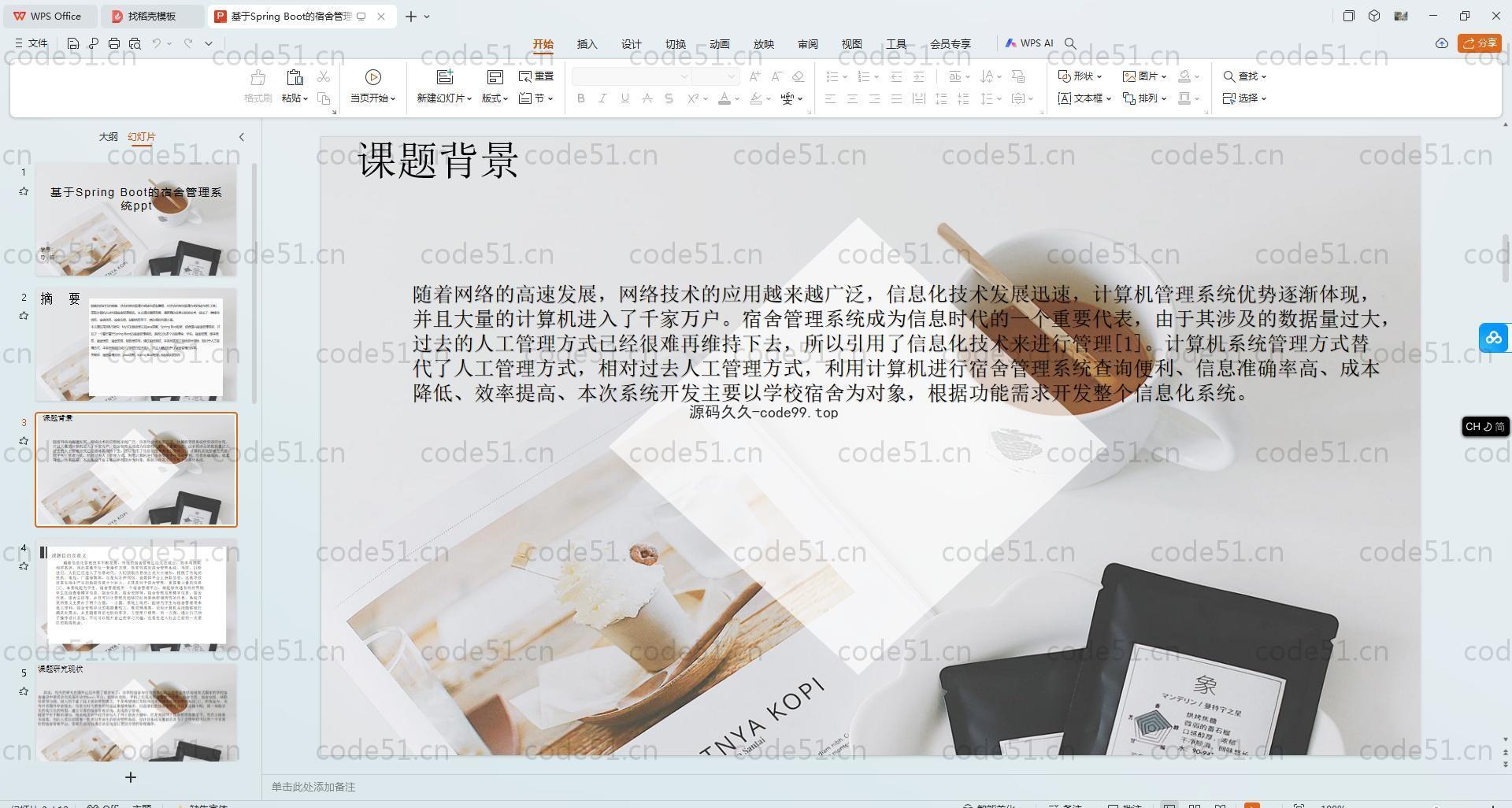
Task: Open the font size combo box
Action: pyautogui.click(x=715, y=76)
